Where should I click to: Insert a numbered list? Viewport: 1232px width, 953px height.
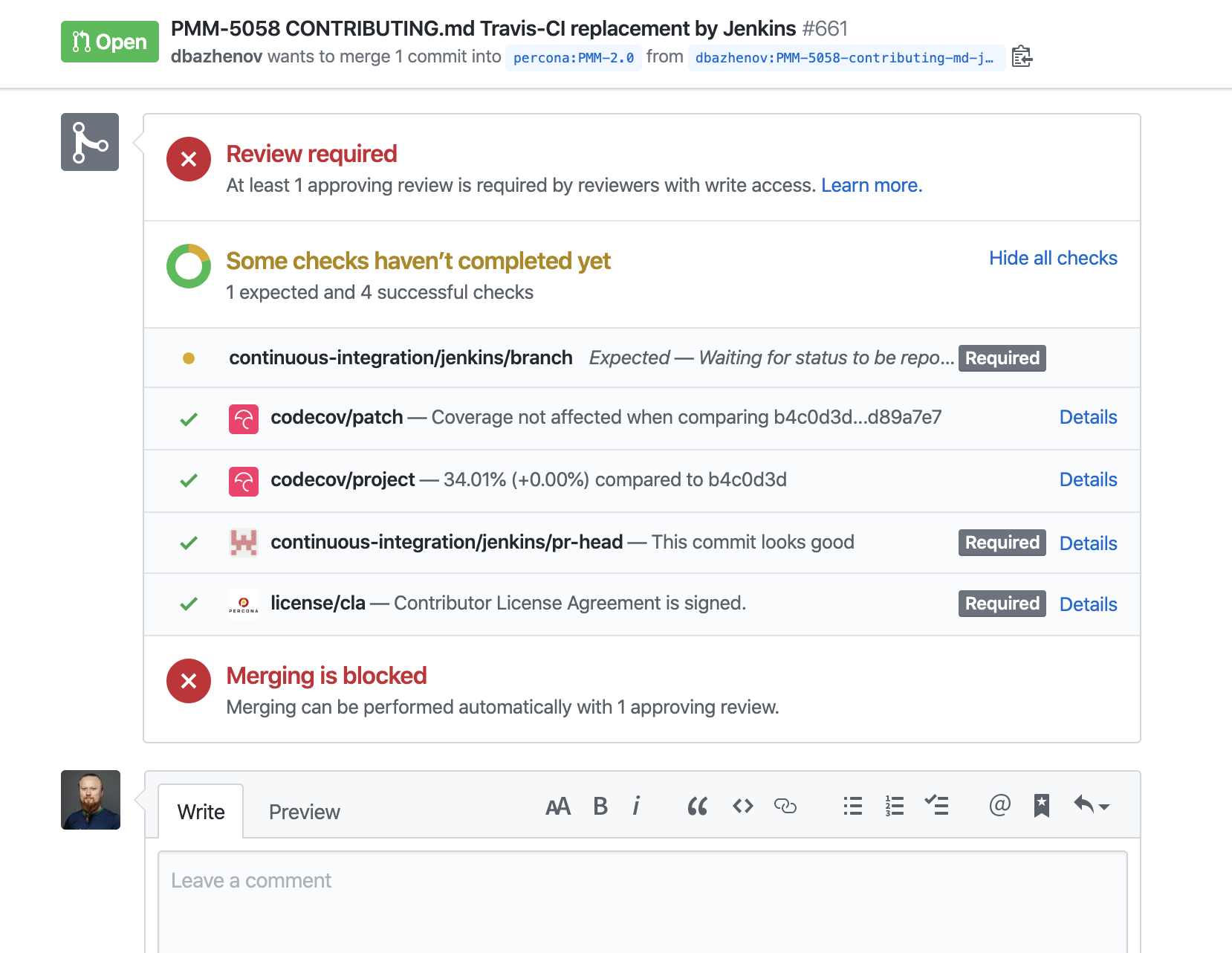(895, 806)
